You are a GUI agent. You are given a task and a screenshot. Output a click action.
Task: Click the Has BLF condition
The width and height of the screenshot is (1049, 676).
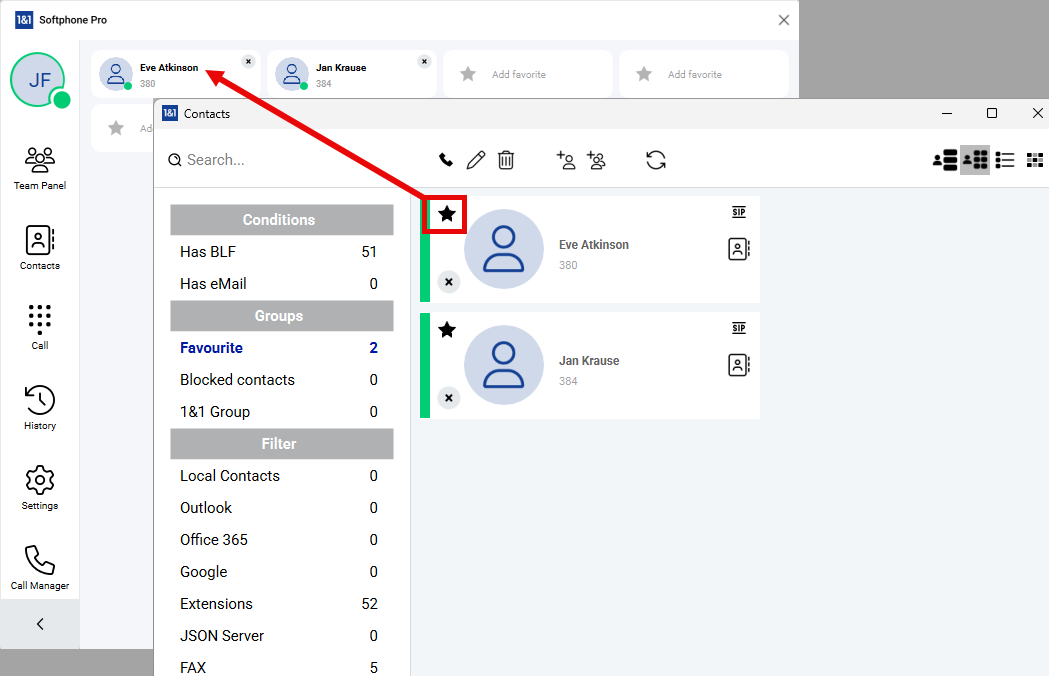pyautogui.click(x=208, y=252)
